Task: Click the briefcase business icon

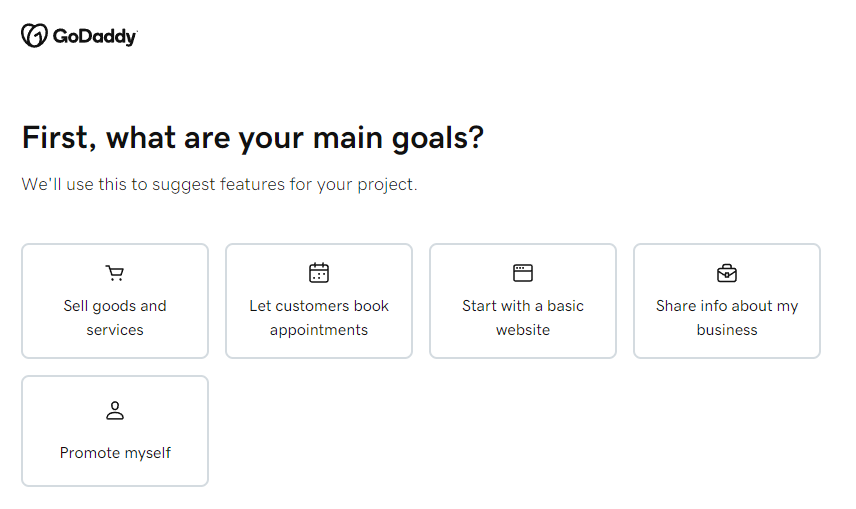Action: click(x=727, y=273)
